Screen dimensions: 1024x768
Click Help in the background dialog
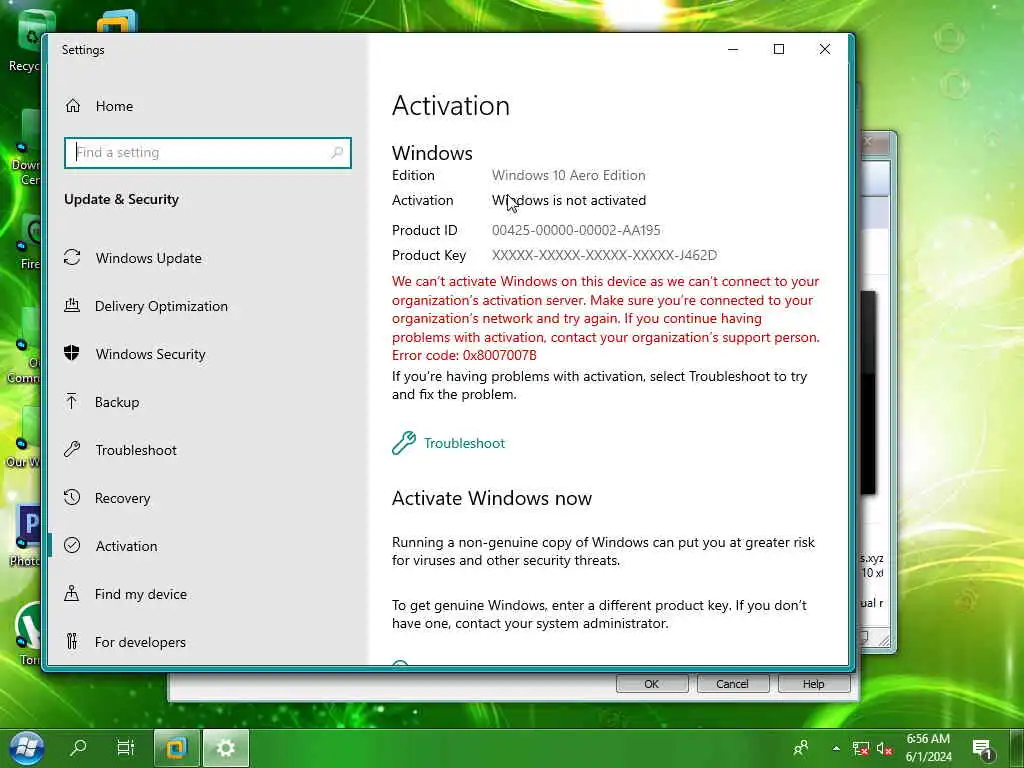click(814, 684)
